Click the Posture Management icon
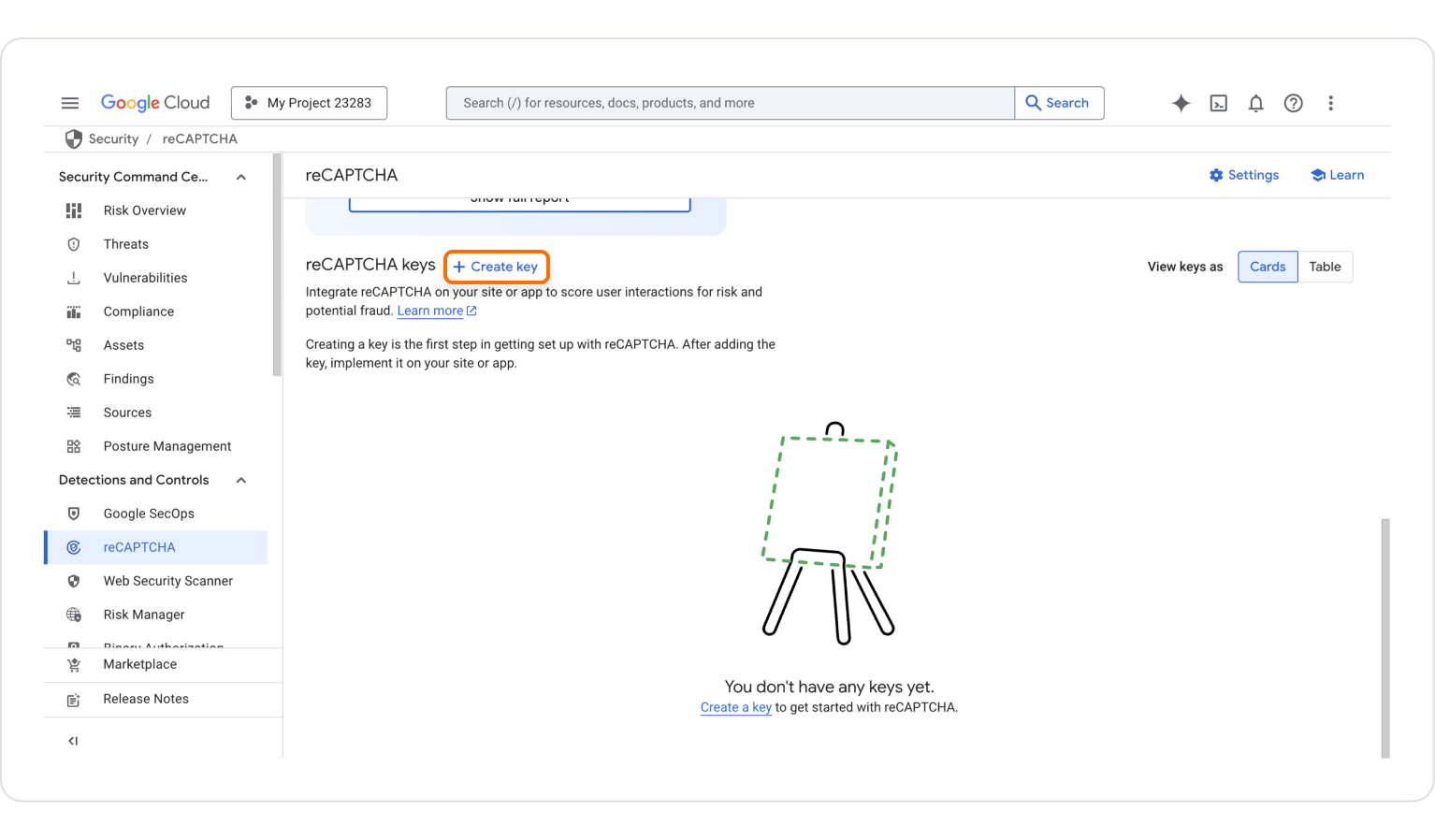This screenshot has width=1435, height=840. [74, 446]
